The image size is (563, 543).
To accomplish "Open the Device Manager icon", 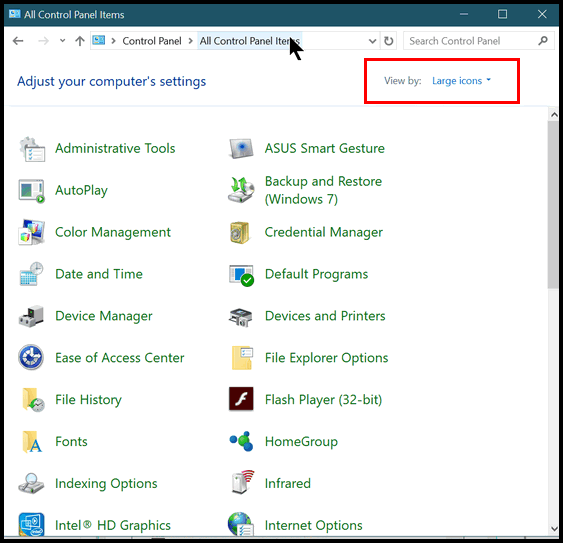I will point(32,316).
